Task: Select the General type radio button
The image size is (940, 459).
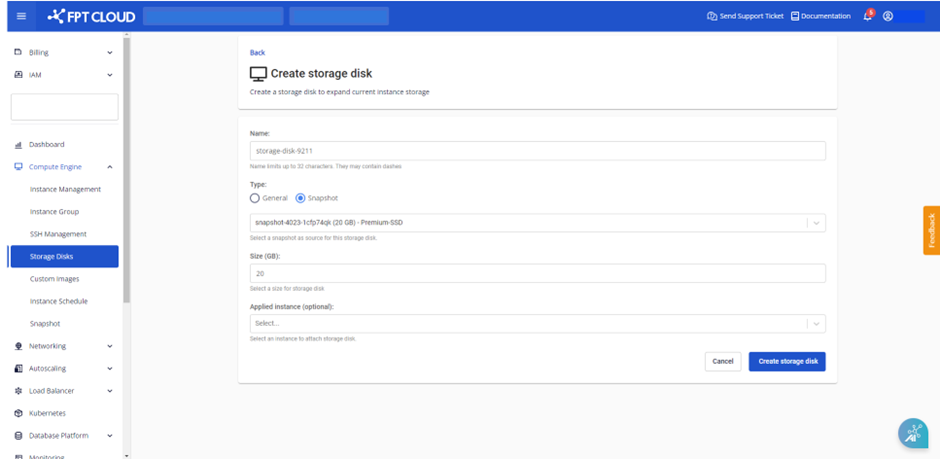Action: pos(255,198)
